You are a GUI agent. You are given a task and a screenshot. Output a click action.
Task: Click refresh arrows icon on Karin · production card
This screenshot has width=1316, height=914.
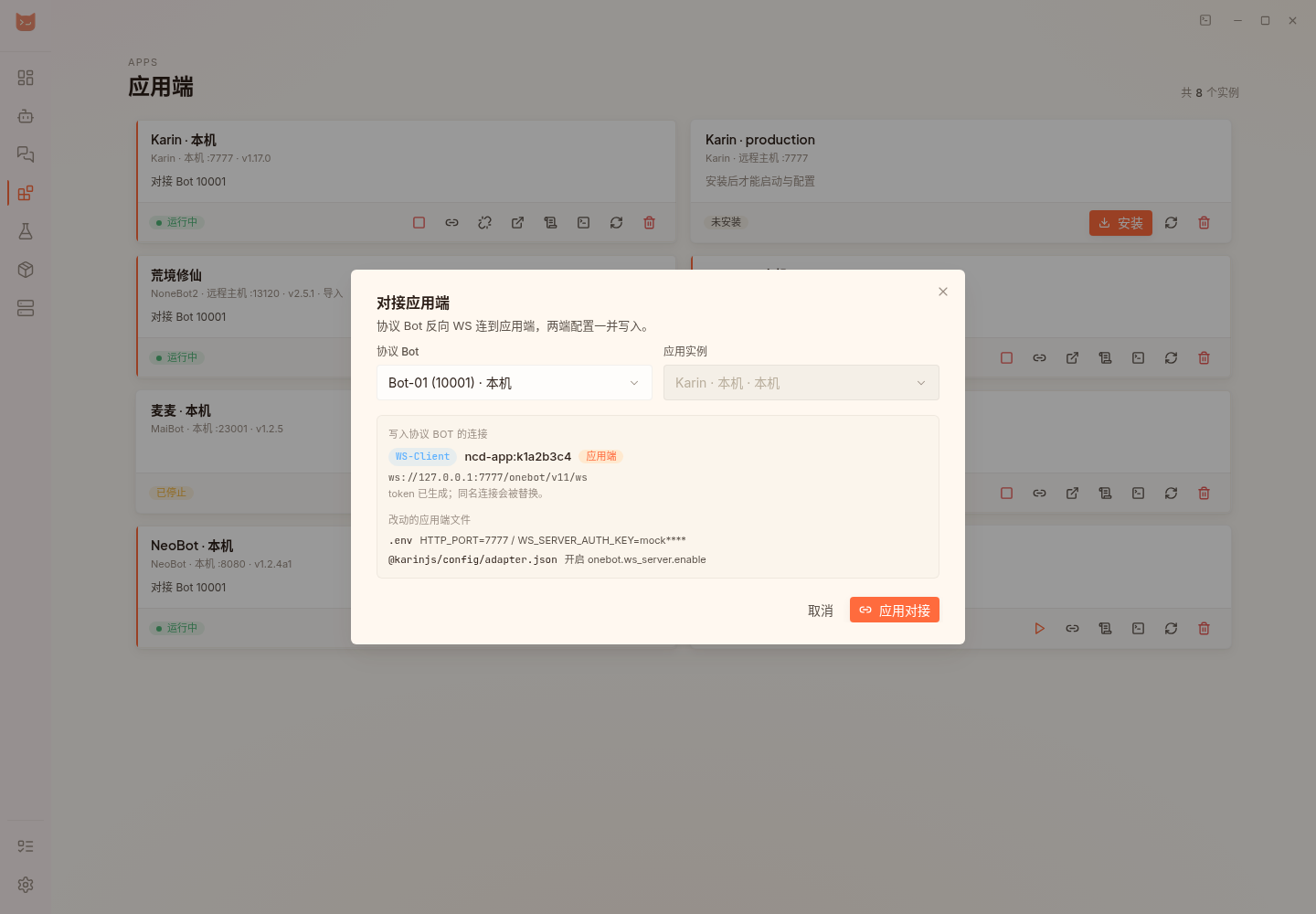pos(1172,223)
